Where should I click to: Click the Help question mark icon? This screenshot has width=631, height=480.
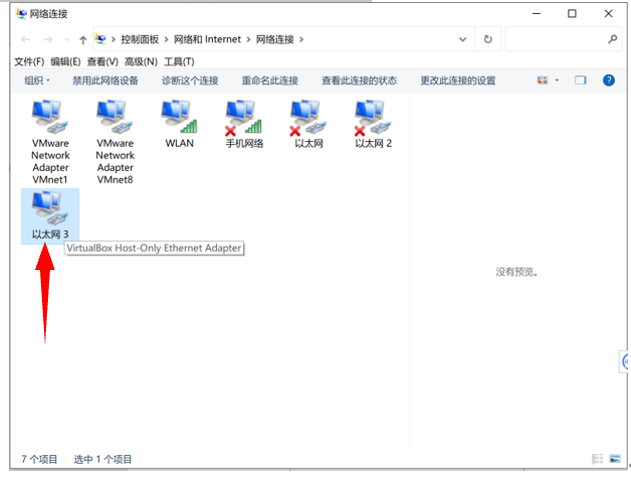(x=608, y=80)
